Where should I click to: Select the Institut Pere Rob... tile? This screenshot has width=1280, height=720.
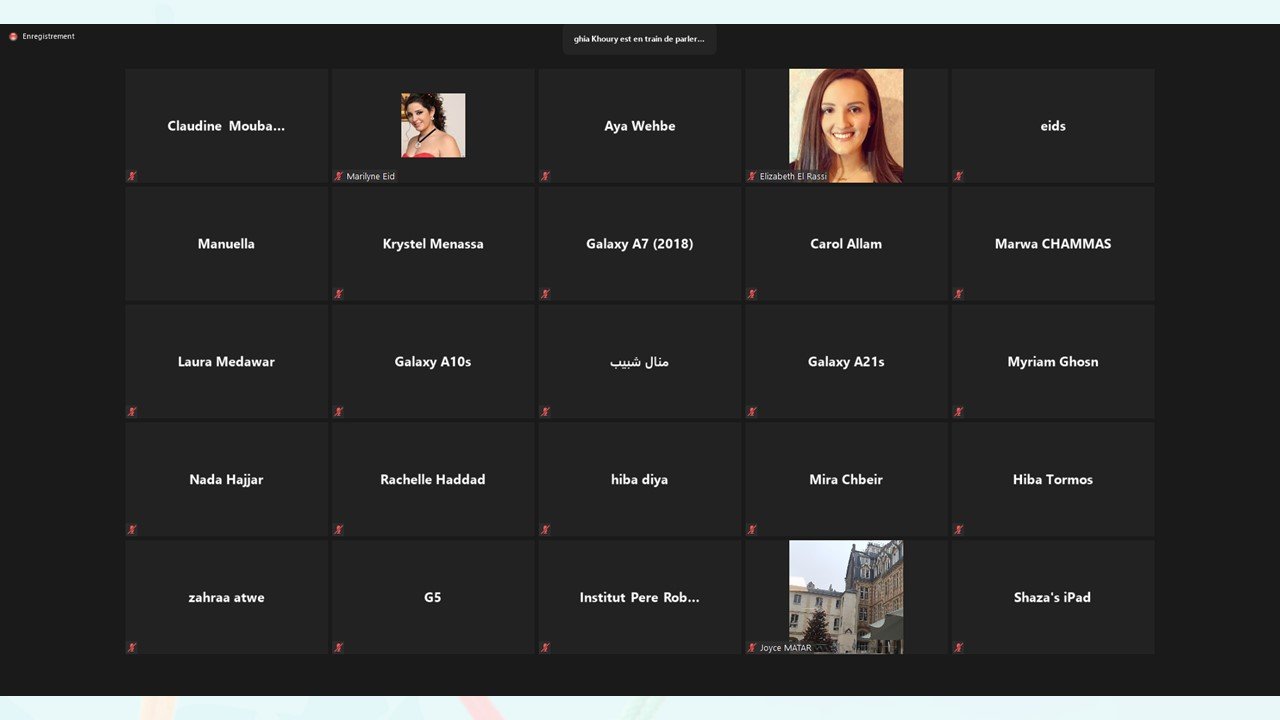coord(639,597)
